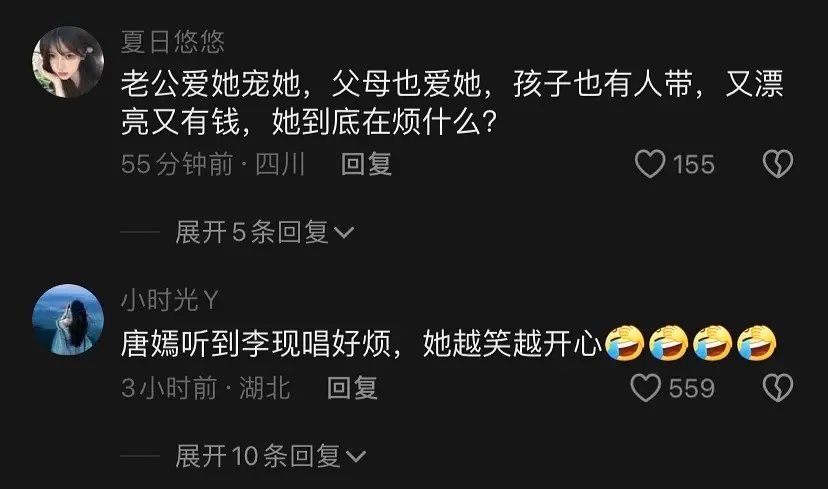The height and width of the screenshot is (489, 828).
Task: Select the 155 like count
Action: [x=694, y=164]
